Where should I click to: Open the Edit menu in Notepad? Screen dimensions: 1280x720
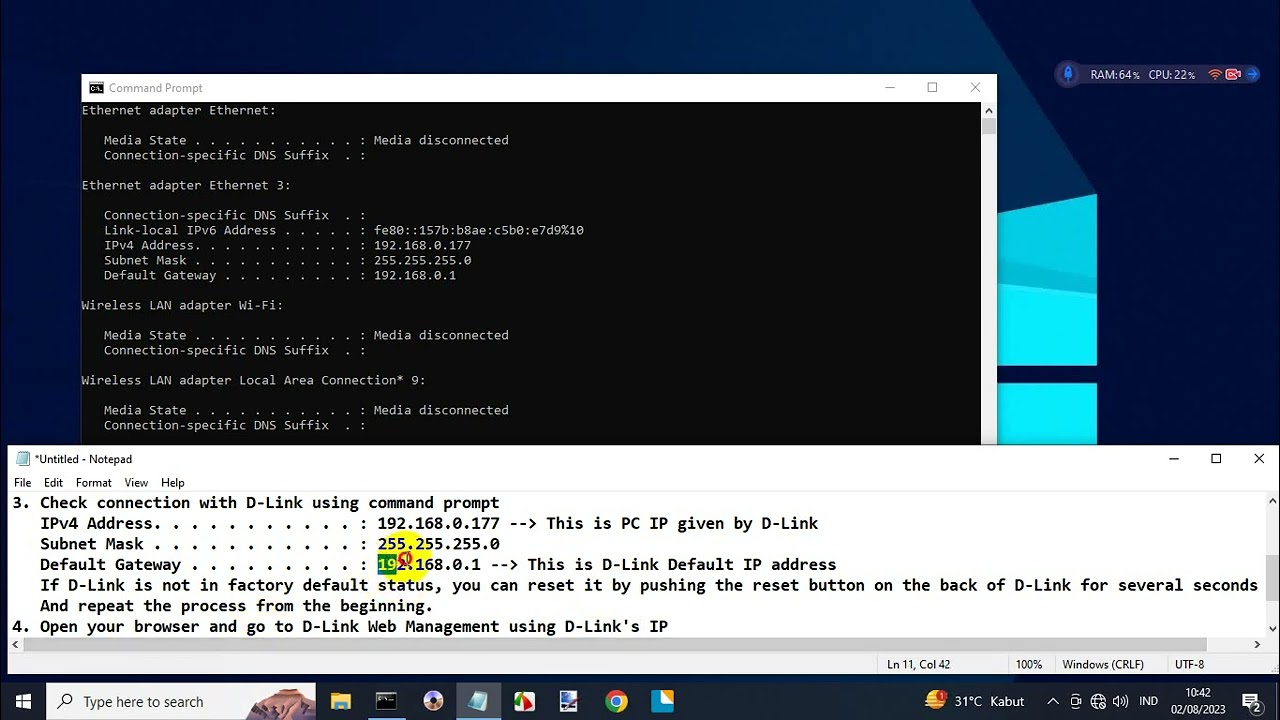(x=53, y=483)
